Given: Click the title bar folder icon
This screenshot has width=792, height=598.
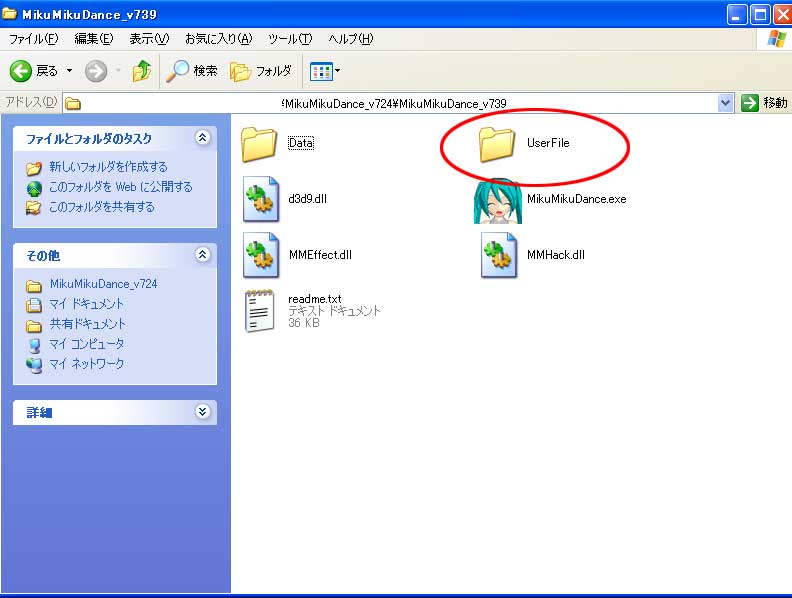Looking at the screenshot, I should click(10, 14).
